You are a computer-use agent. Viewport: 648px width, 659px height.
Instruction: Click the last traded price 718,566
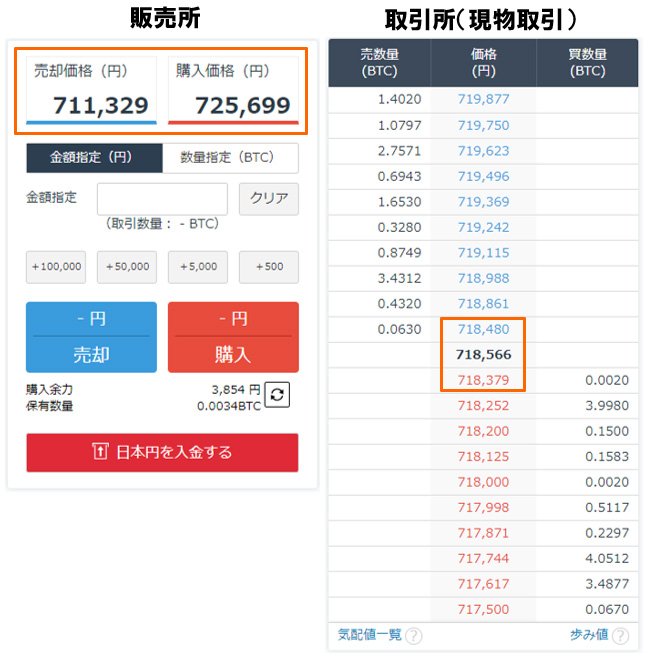483,355
